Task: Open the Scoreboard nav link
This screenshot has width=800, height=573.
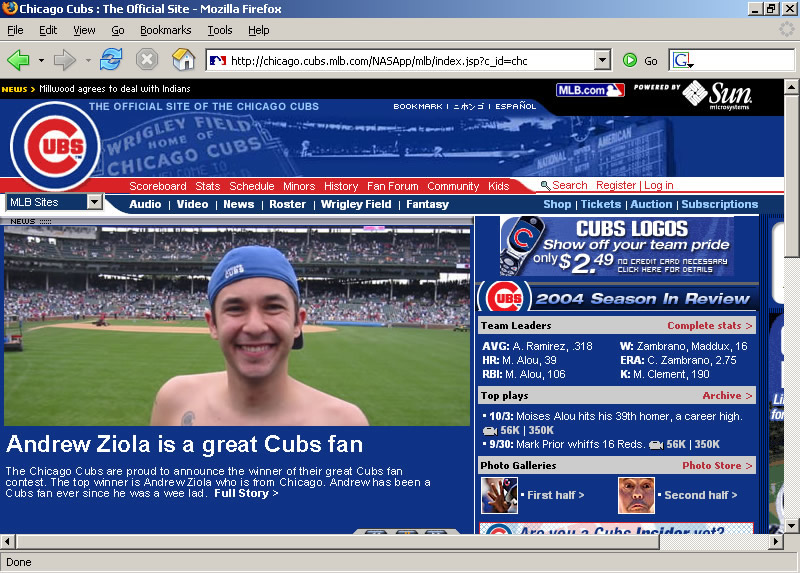Action: (x=158, y=186)
